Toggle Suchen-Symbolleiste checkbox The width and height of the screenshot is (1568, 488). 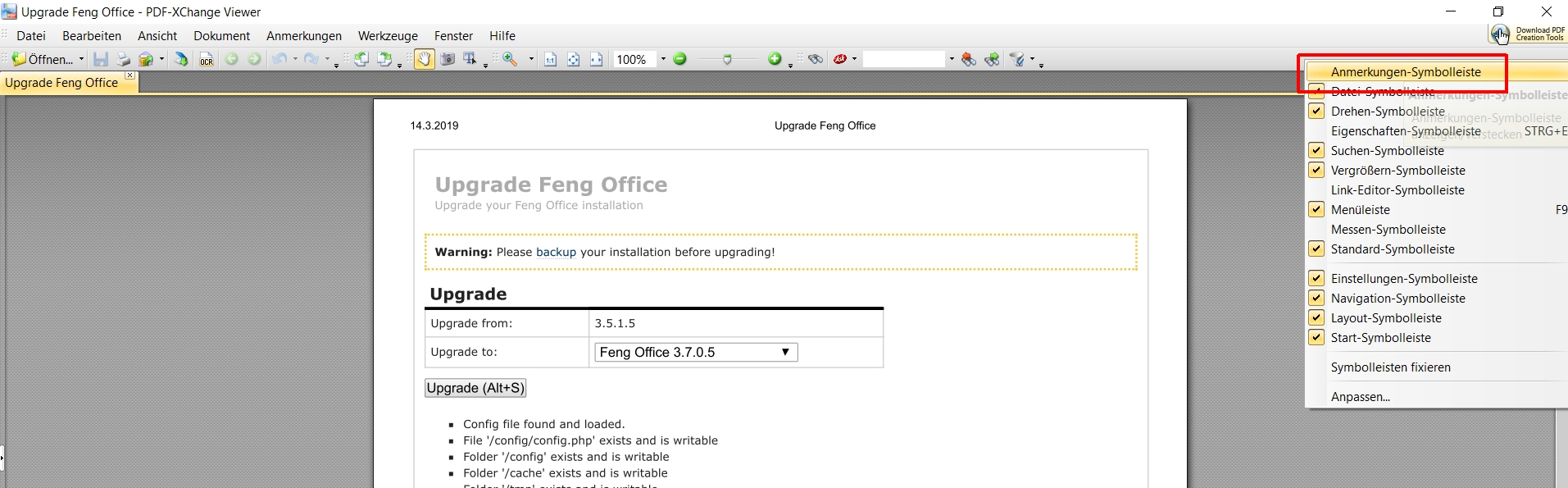click(x=1316, y=151)
